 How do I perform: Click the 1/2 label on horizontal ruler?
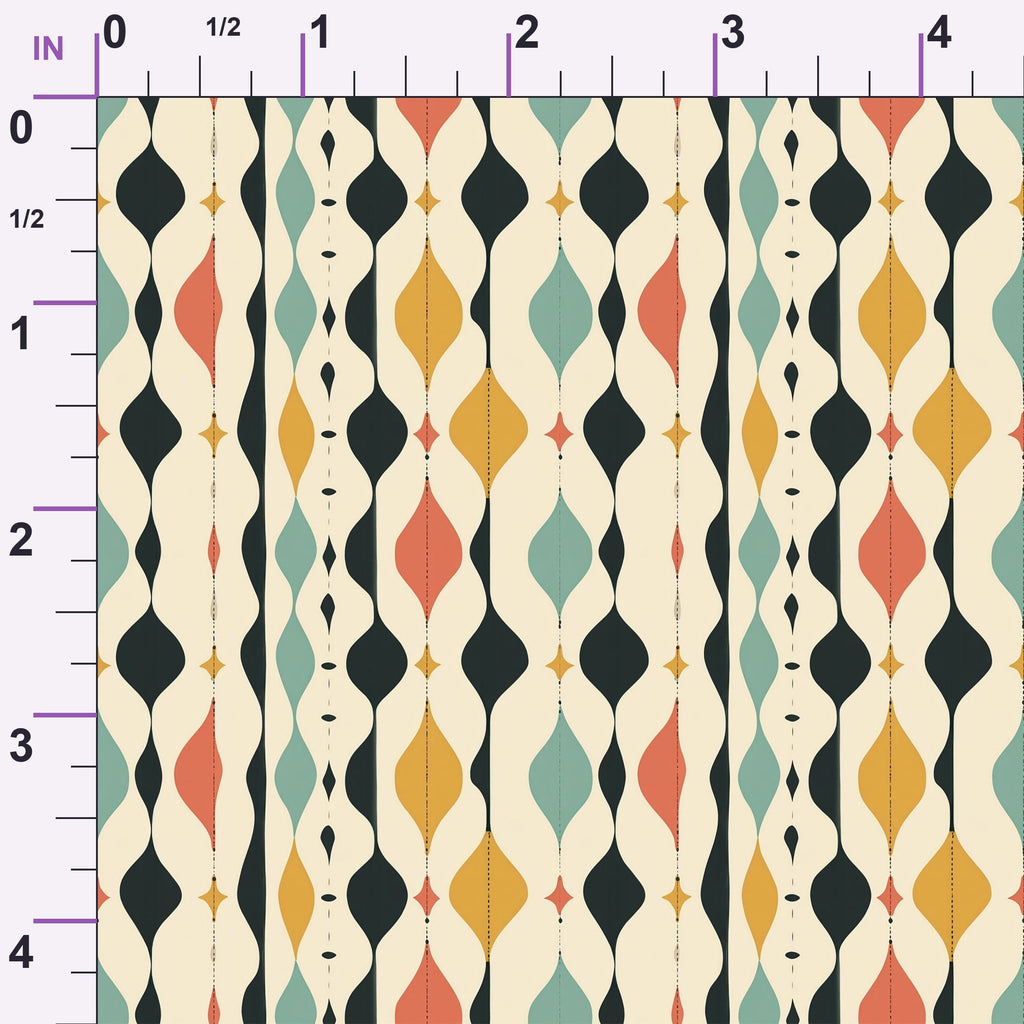point(223,27)
